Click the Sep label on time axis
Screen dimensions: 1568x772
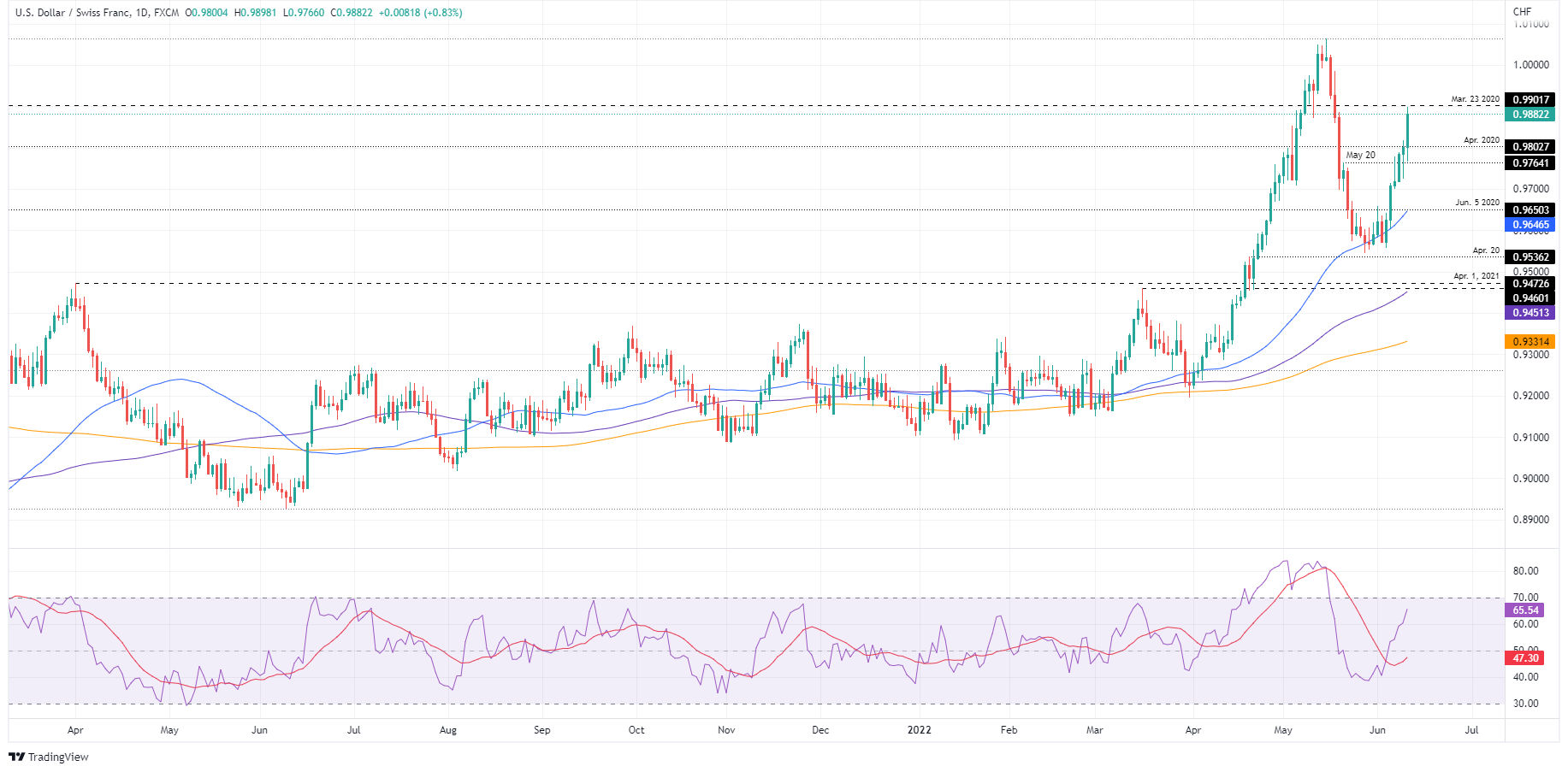coord(541,730)
